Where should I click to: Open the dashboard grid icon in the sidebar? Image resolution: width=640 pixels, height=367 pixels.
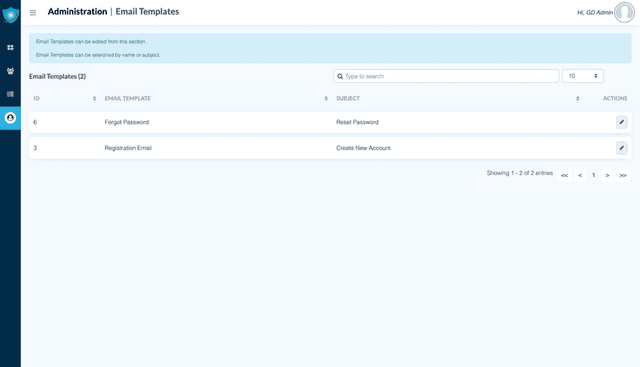coord(10,47)
